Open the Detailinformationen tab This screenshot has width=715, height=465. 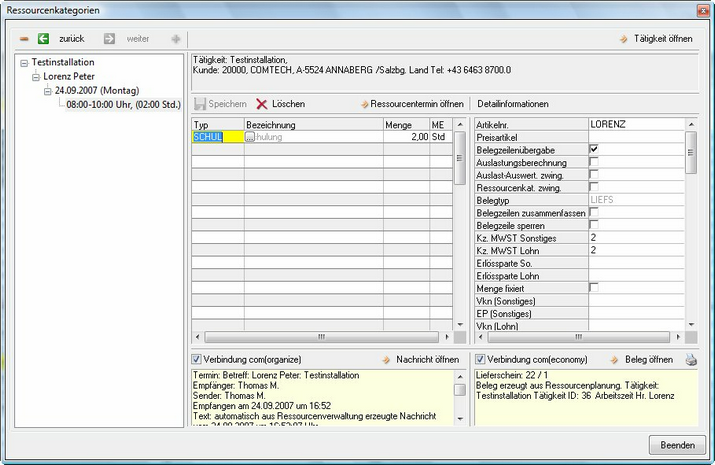coord(512,104)
